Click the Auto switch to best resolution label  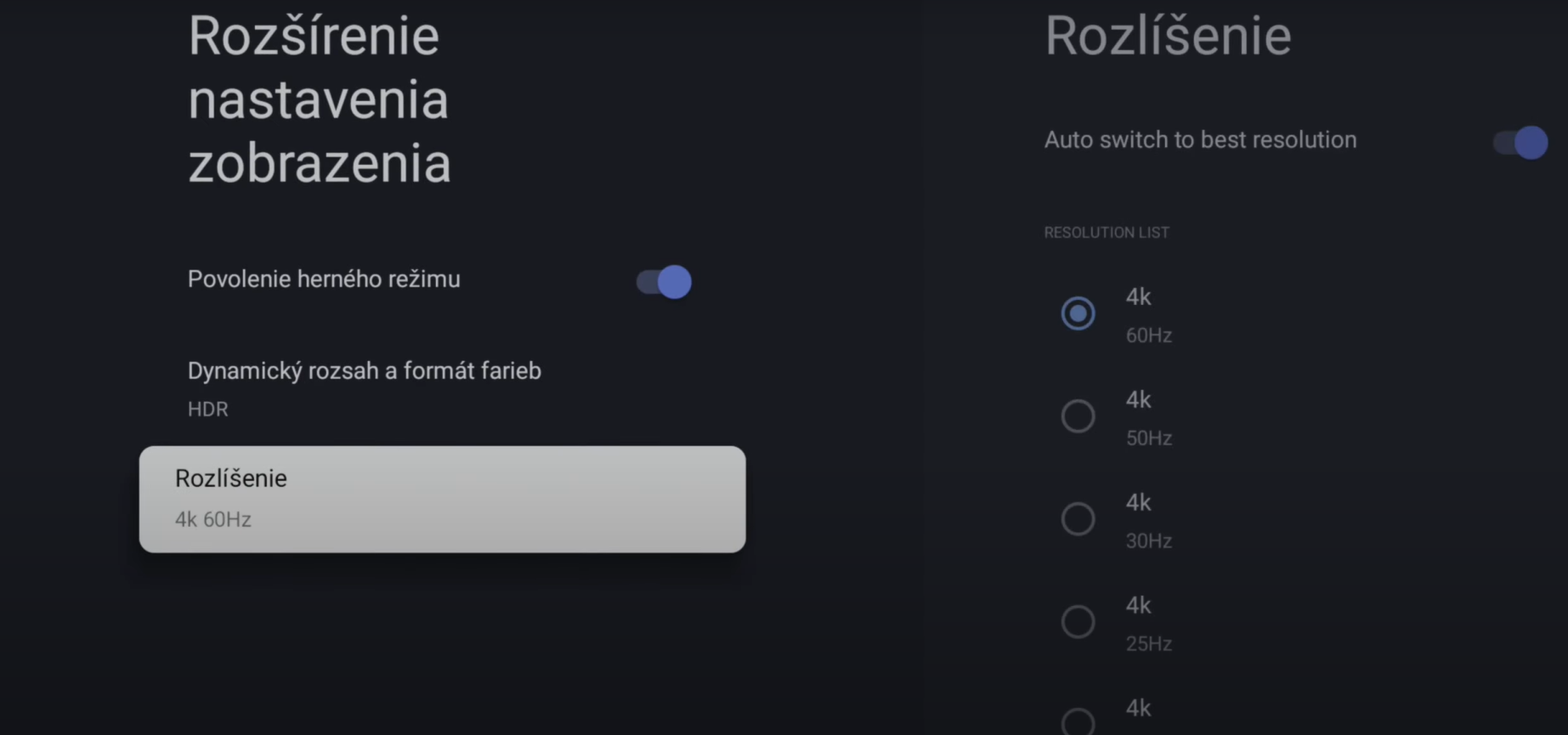pyautogui.click(x=1200, y=139)
